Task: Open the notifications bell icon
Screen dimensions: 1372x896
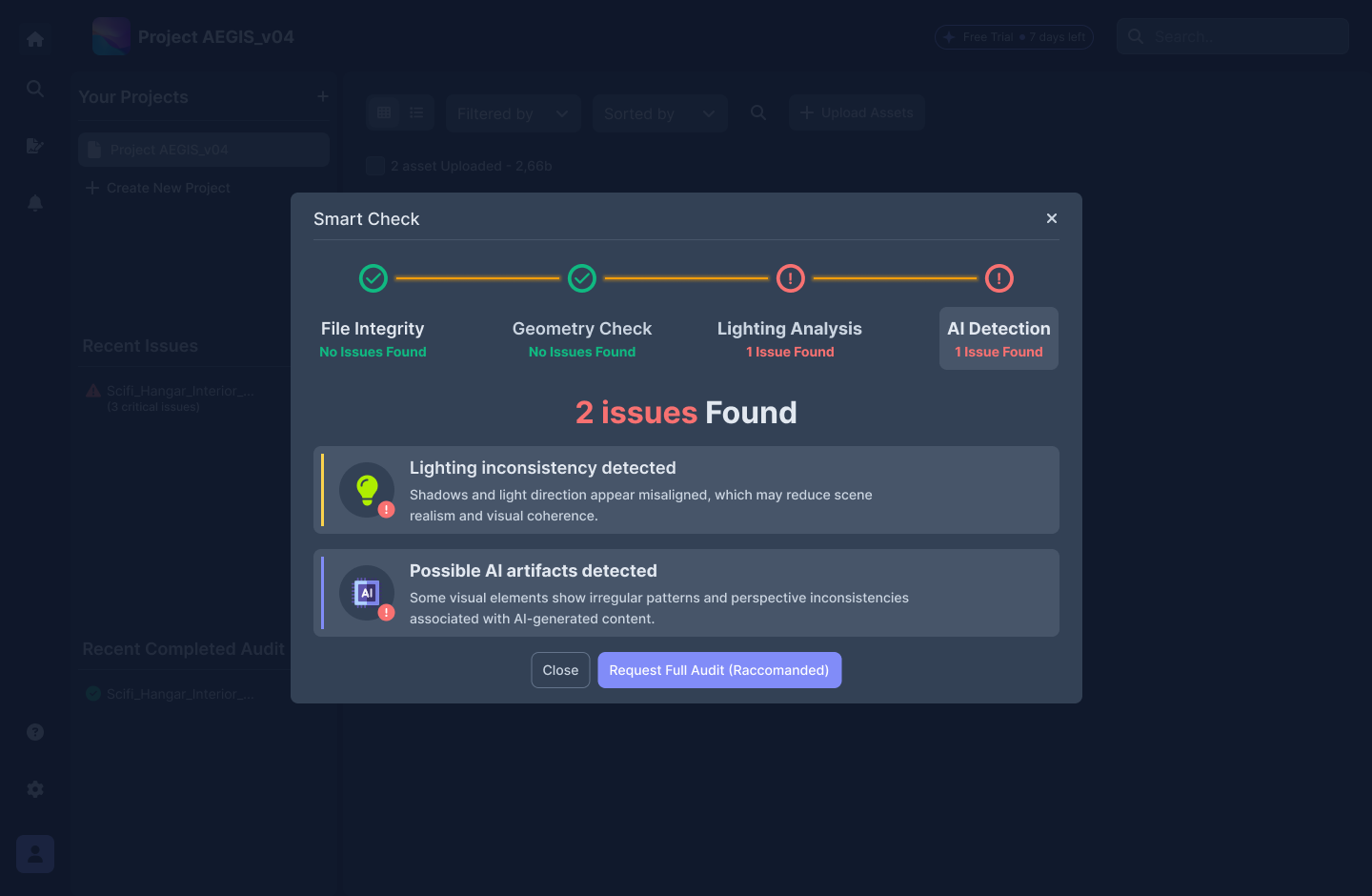Action: point(35,203)
